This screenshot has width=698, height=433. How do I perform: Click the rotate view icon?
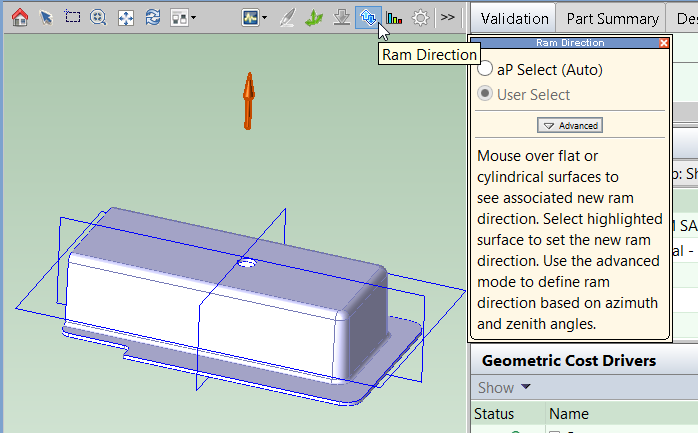153,17
